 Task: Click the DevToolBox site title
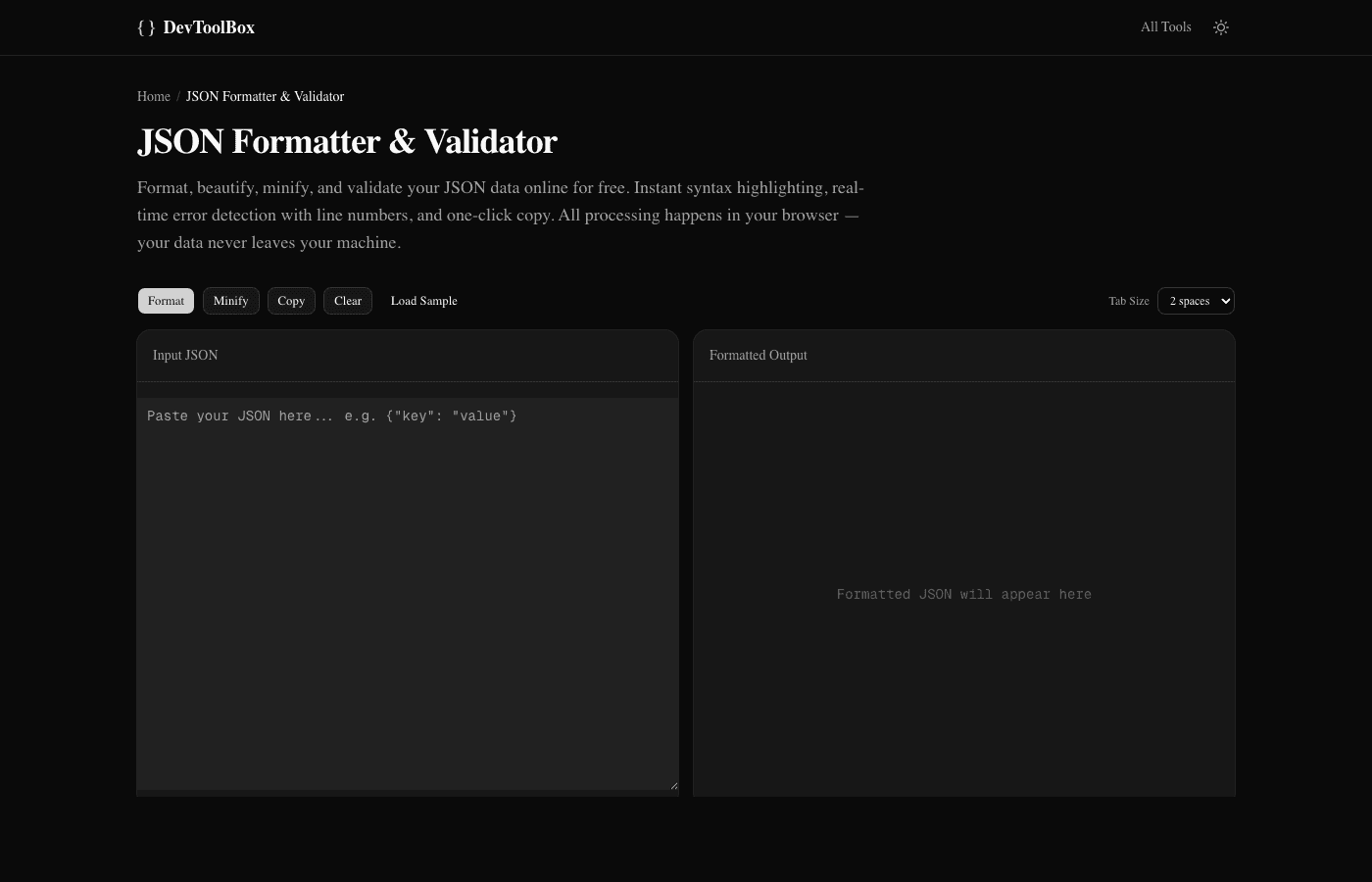coord(209,27)
